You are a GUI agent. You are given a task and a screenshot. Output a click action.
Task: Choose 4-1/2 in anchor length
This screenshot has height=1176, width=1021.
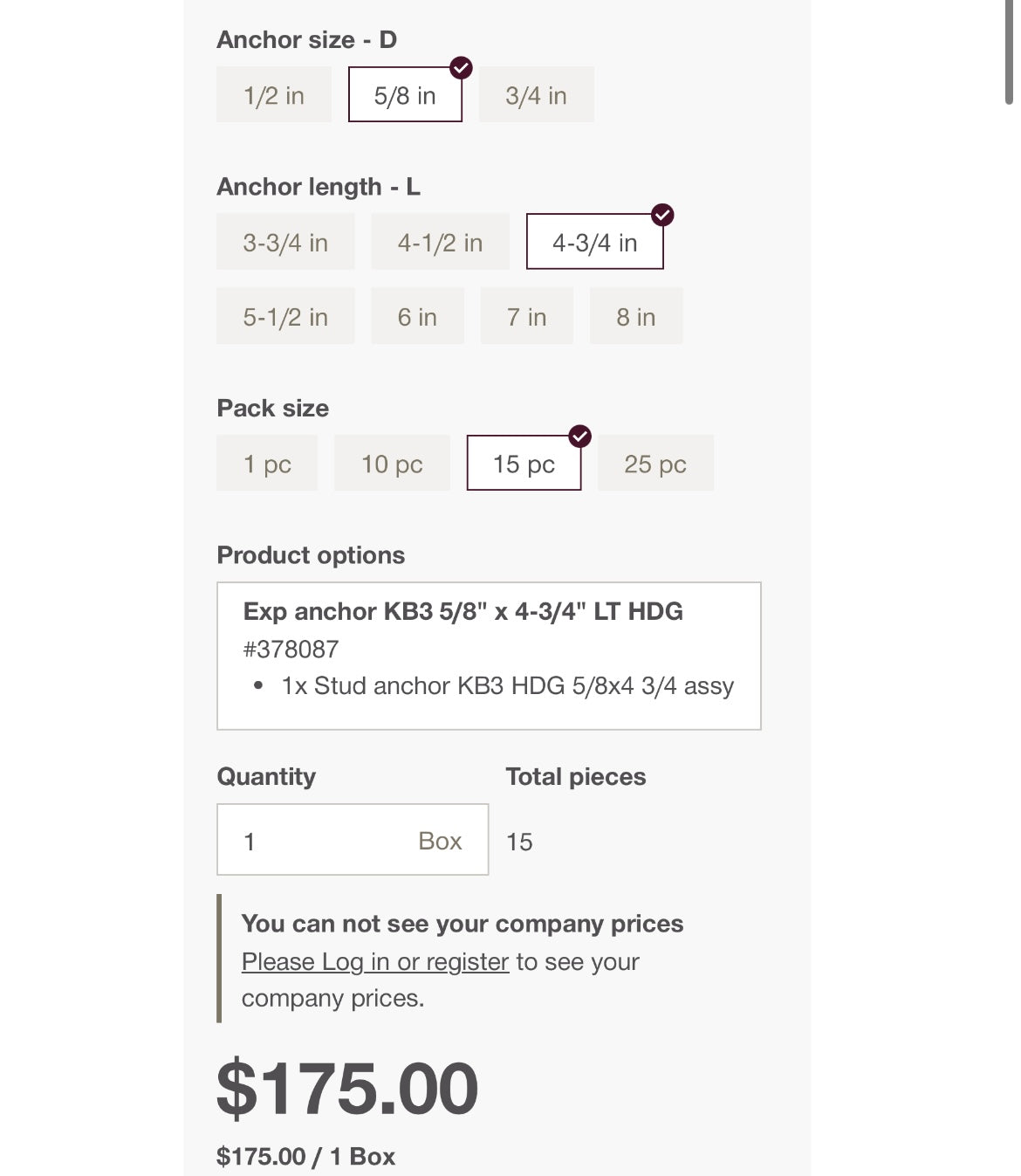tap(440, 242)
